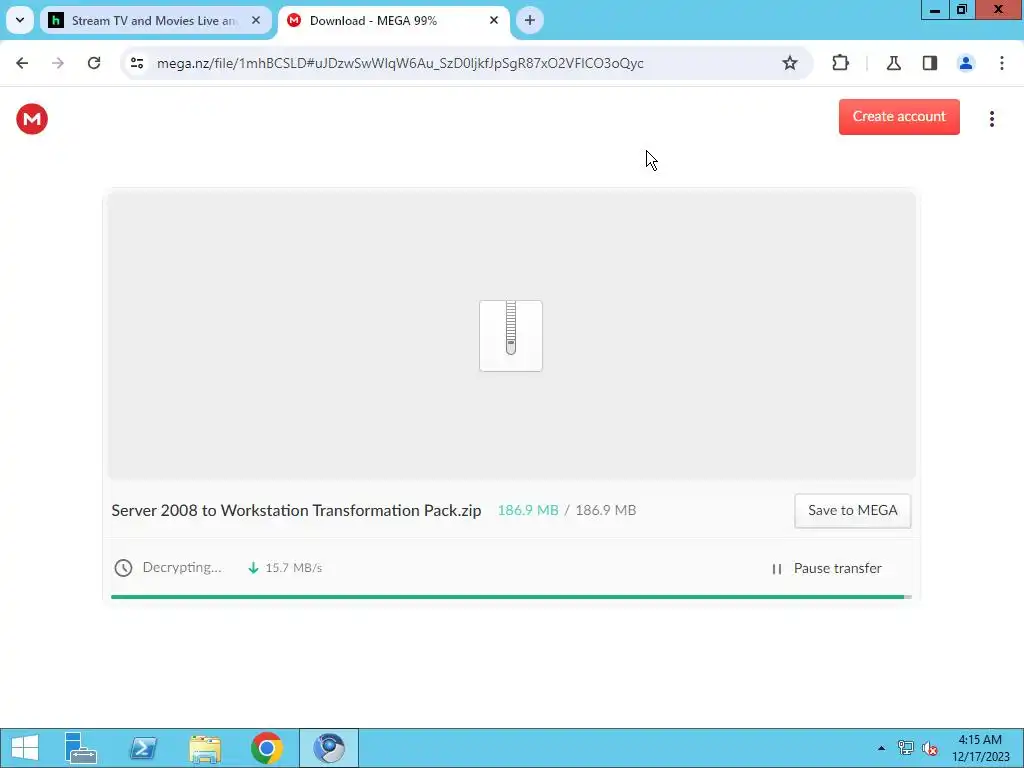This screenshot has width=1024, height=768.
Task: Close the Download - MEGA tab
Action: pos(494,21)
